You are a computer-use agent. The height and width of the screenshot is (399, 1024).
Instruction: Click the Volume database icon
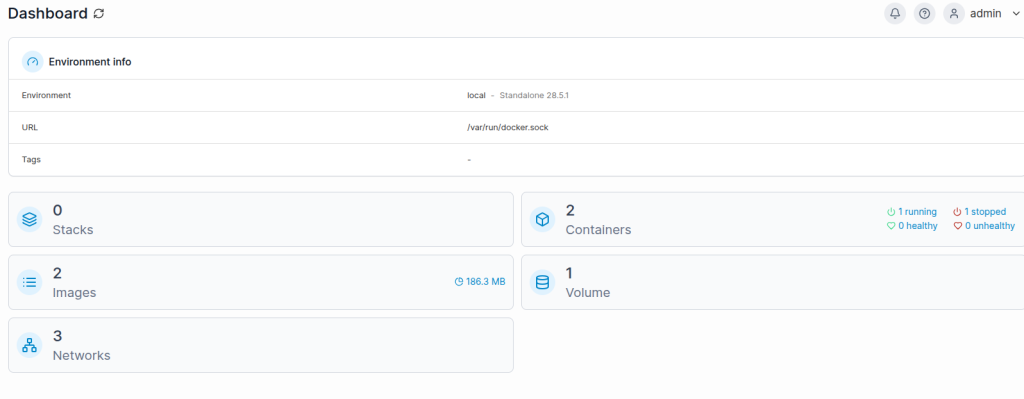[542, 283]
